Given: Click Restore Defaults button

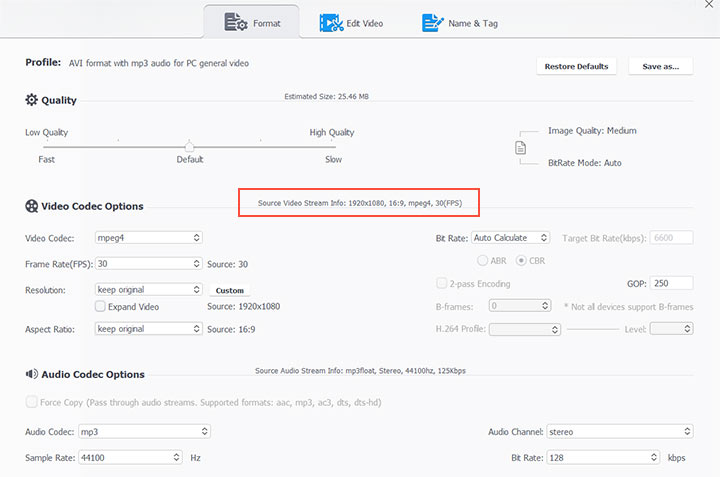Looking at the screenshot, I should 576,66.
